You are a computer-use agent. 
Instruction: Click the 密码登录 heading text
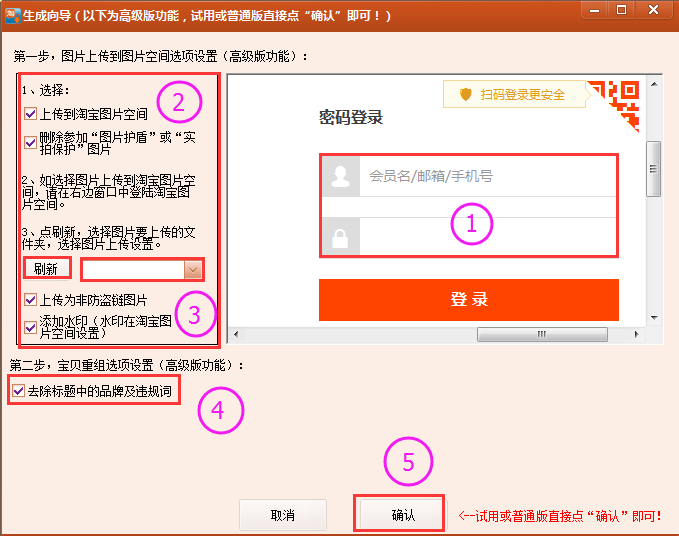coord(351,117)
